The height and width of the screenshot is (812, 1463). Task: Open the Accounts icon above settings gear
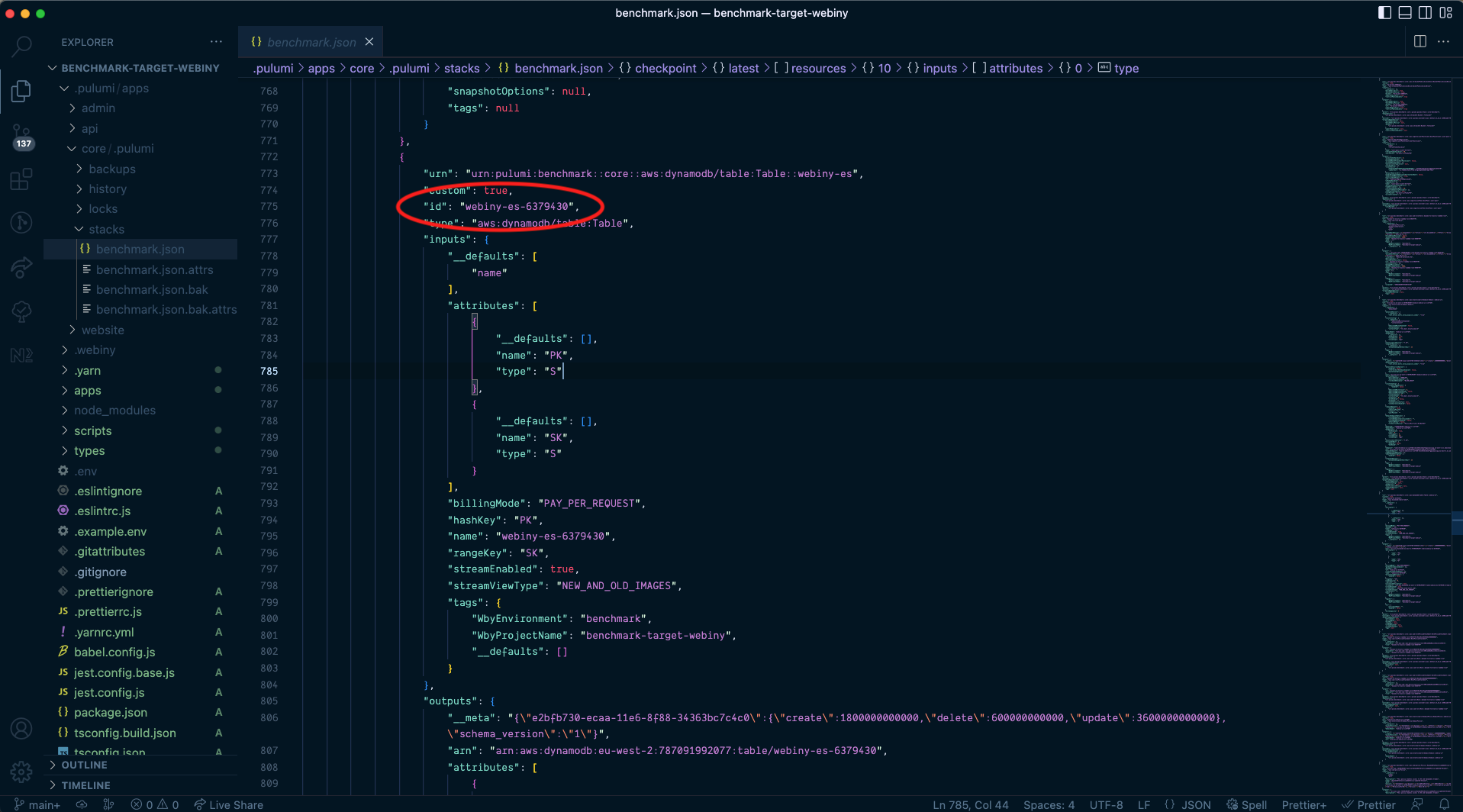click(x=21, y=728)
